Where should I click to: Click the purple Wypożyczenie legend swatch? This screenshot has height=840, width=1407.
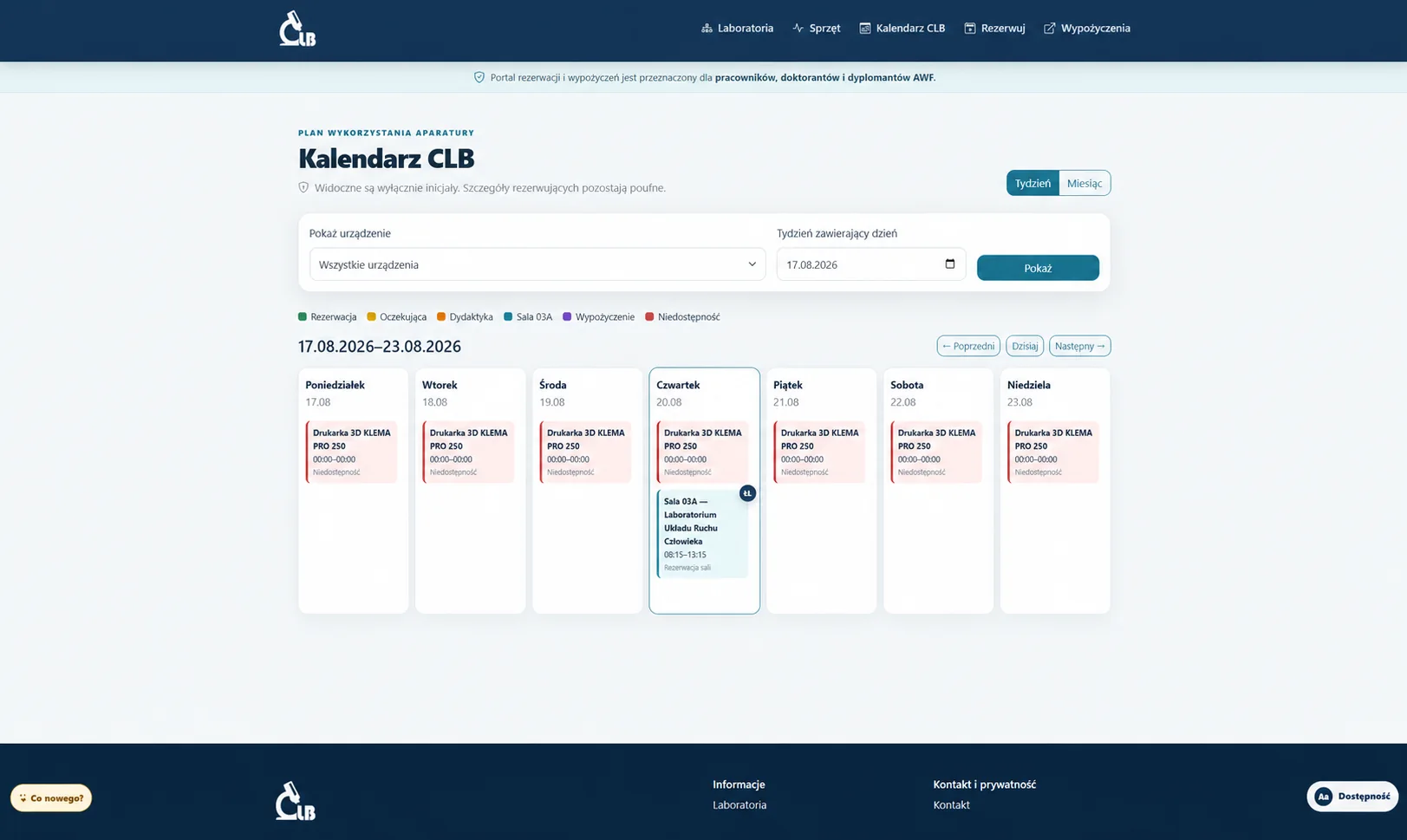tap(567, 316)
